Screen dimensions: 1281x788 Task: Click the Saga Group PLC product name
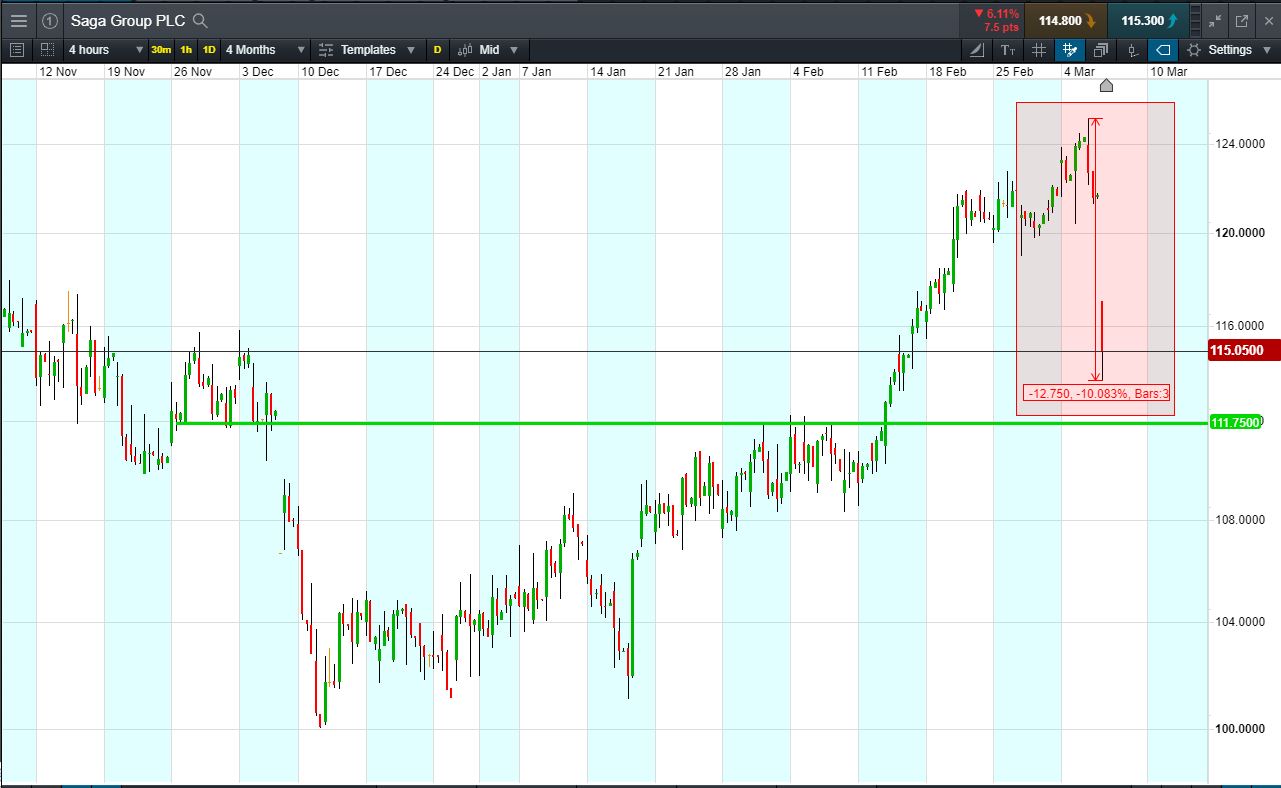pyautogui.click(x=128, y=20)
